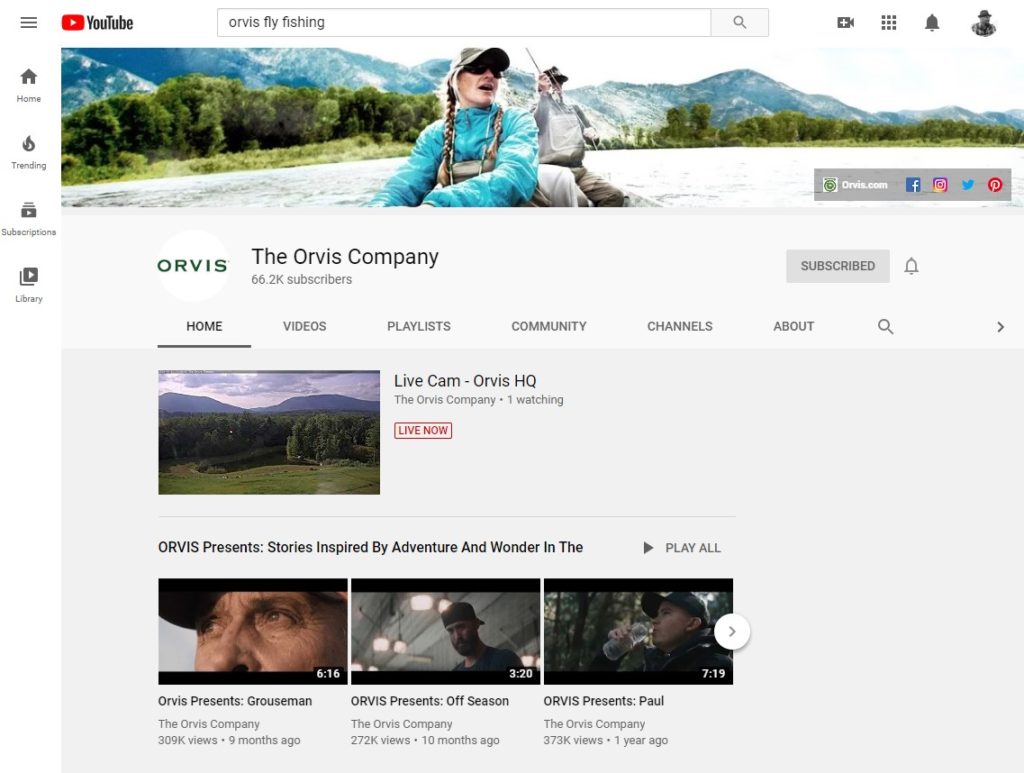
Task: Click The Orvis Company under Grouseman
Action: [209, 723]
